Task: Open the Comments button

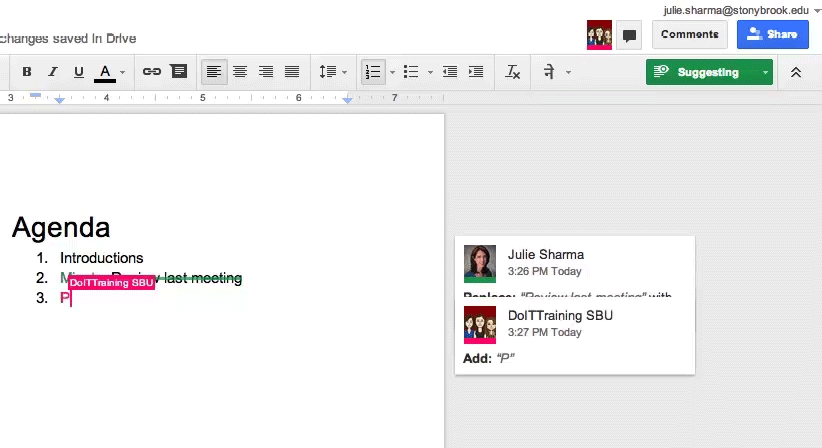Action: tap(689, 35)
